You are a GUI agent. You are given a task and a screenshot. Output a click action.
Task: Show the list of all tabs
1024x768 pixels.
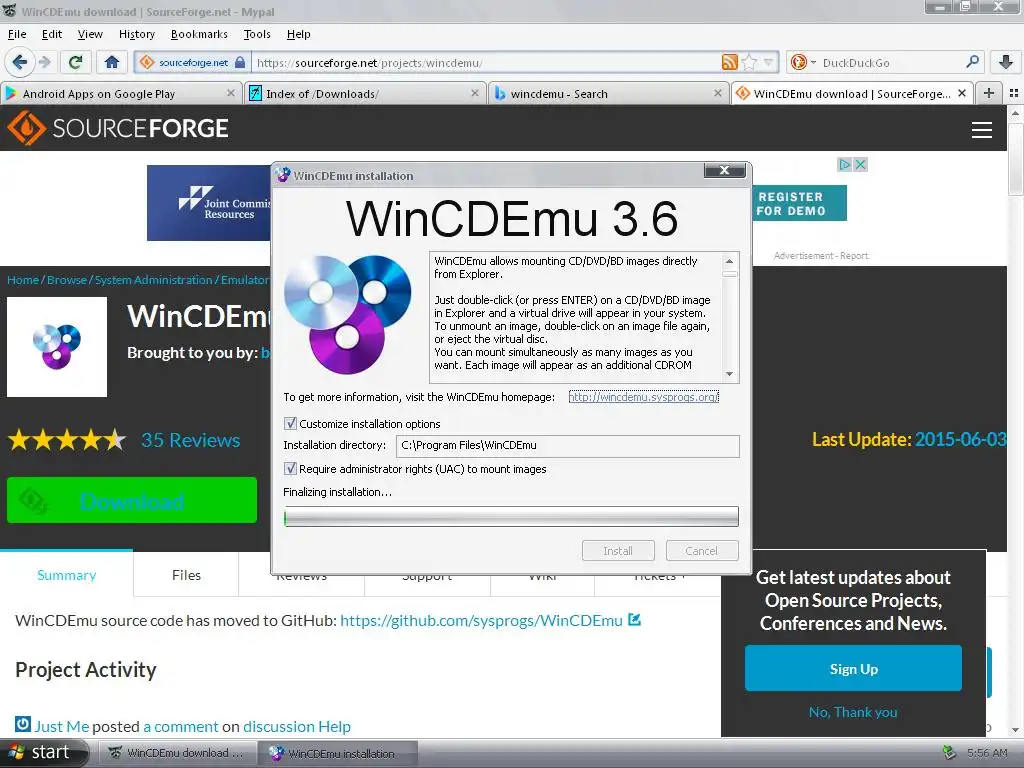[x=1014, y=93]
